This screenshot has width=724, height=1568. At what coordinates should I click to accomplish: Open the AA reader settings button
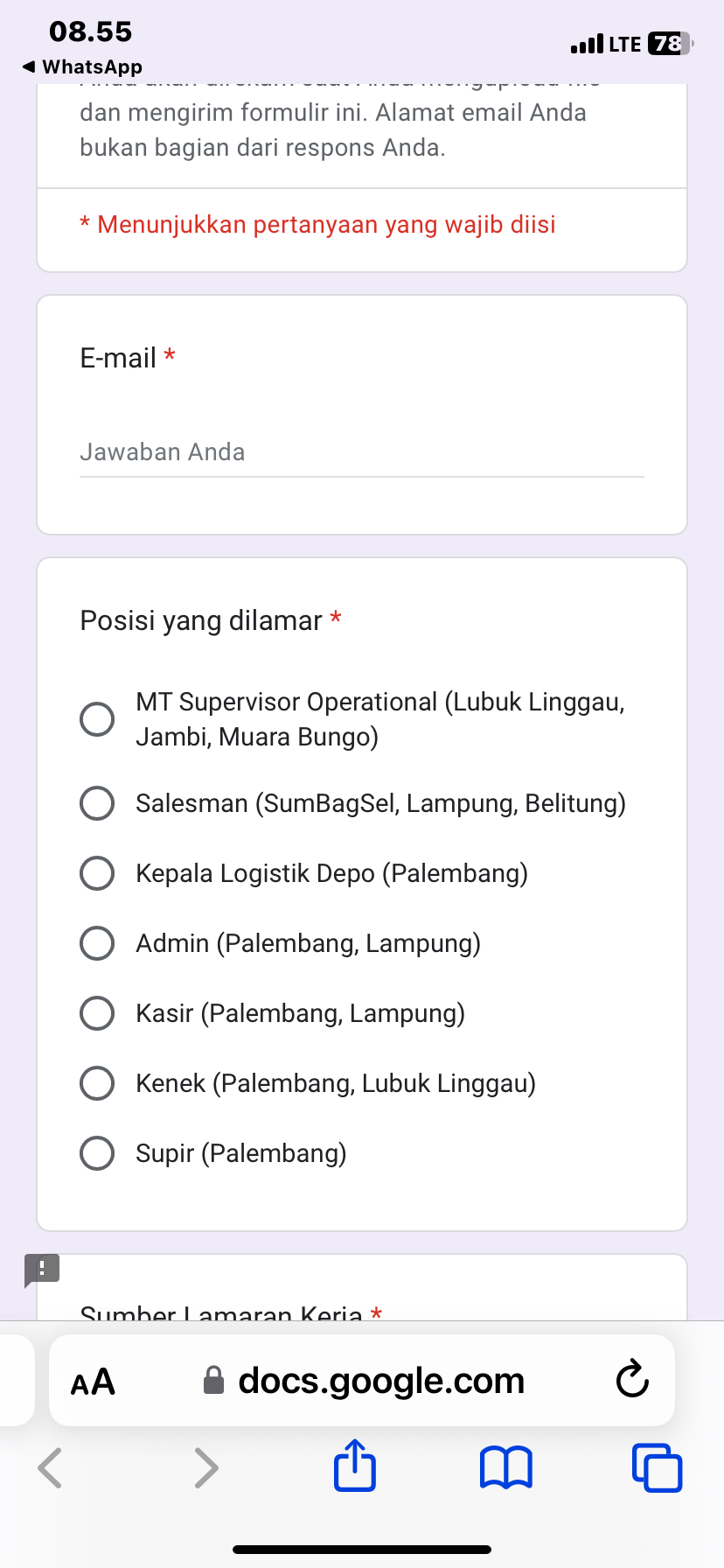pos(93,1382)
